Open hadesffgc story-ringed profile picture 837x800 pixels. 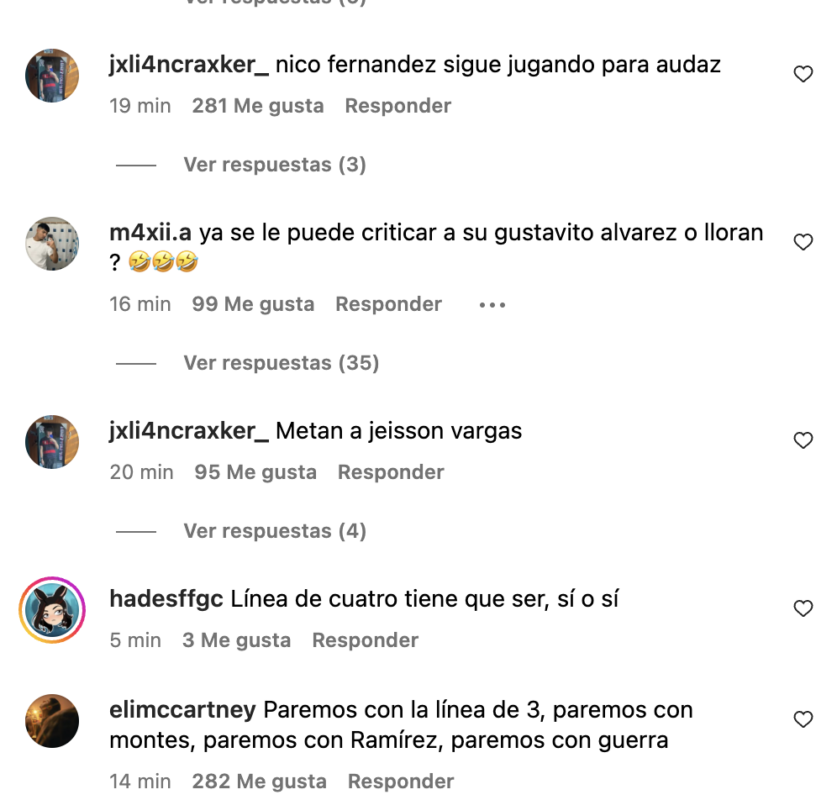52,610
